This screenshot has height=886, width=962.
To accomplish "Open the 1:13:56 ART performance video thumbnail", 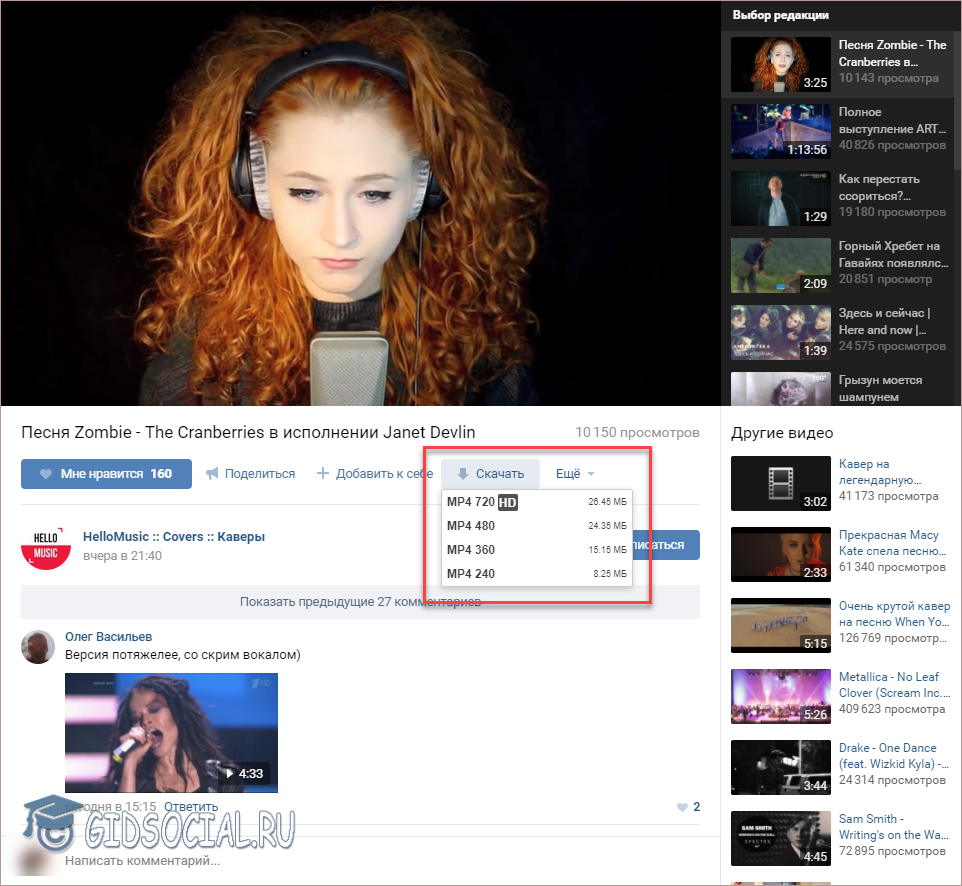I will tap(780, 131).
